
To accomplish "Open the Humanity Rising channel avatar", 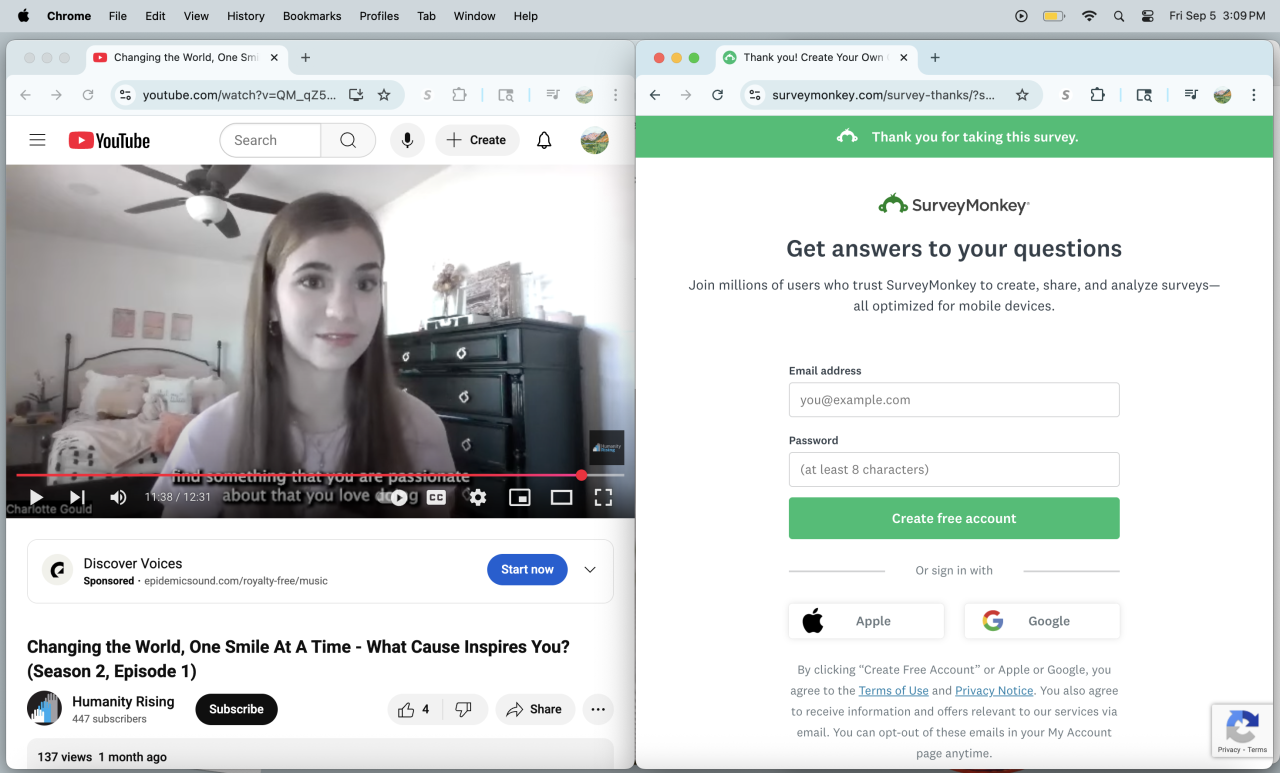I will 44,709.
